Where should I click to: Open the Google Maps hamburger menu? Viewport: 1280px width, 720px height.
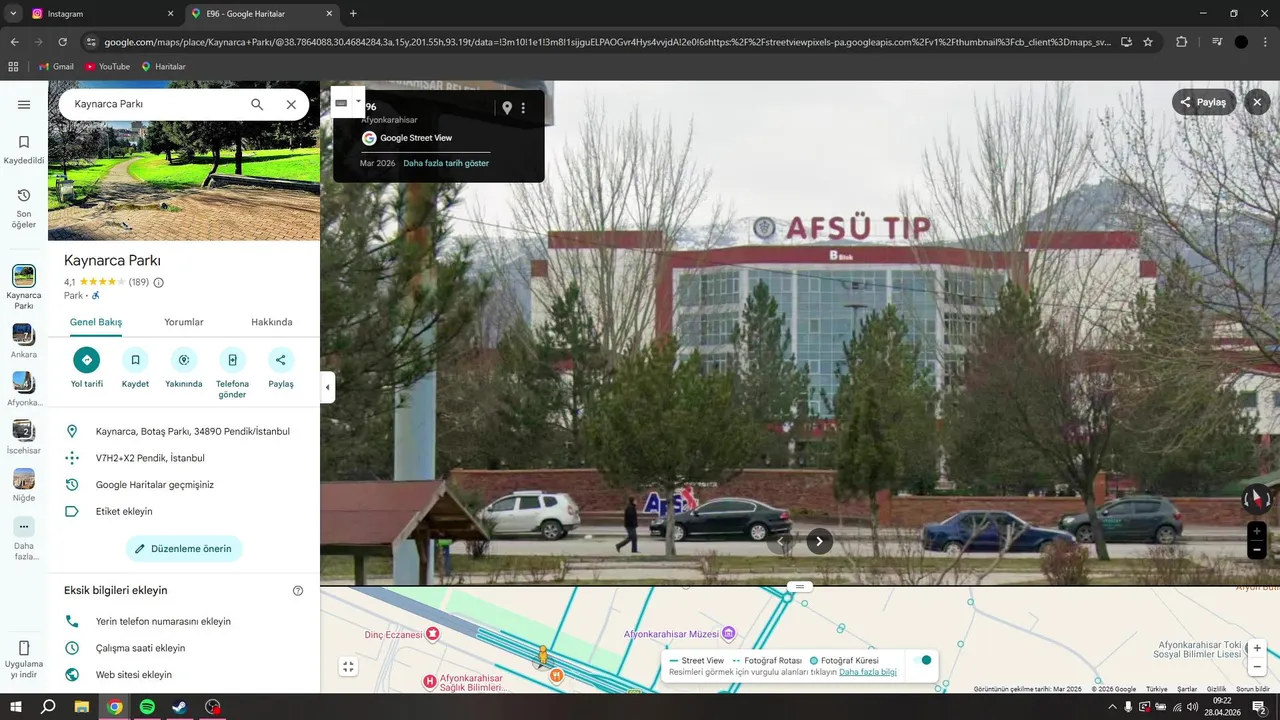(x=24, y=105)
